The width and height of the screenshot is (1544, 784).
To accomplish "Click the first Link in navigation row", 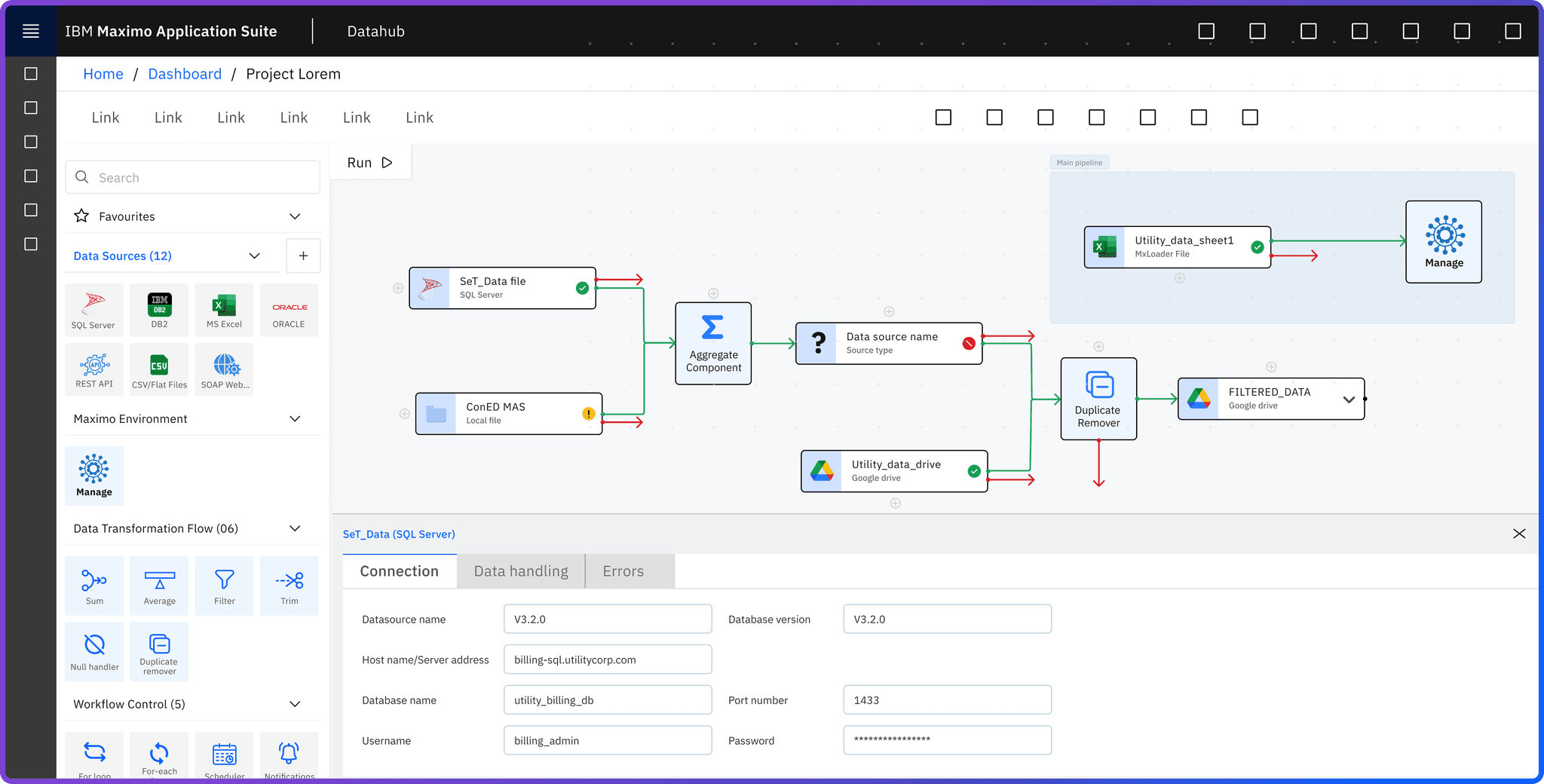I will [x=106, y=118].
